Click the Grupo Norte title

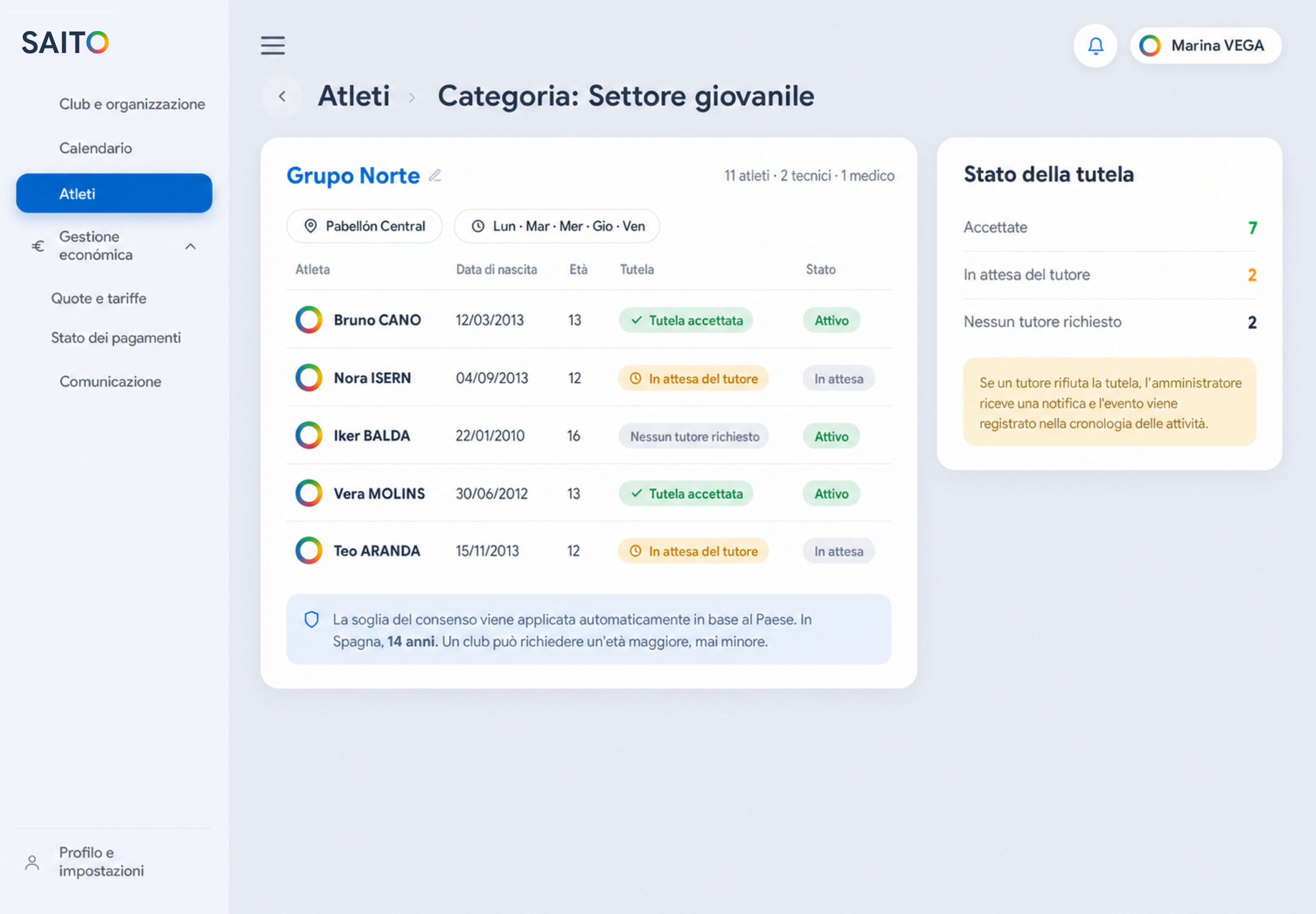click(353, 175)
